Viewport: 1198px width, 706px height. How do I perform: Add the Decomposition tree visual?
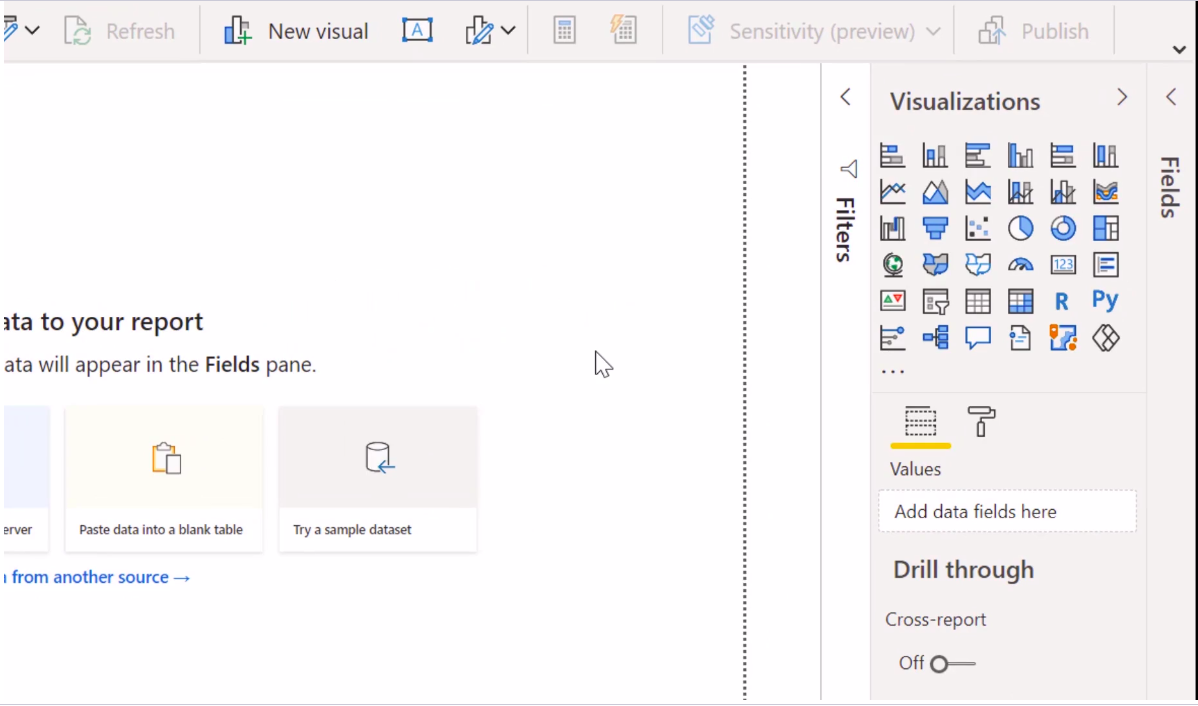click(935, 337)
